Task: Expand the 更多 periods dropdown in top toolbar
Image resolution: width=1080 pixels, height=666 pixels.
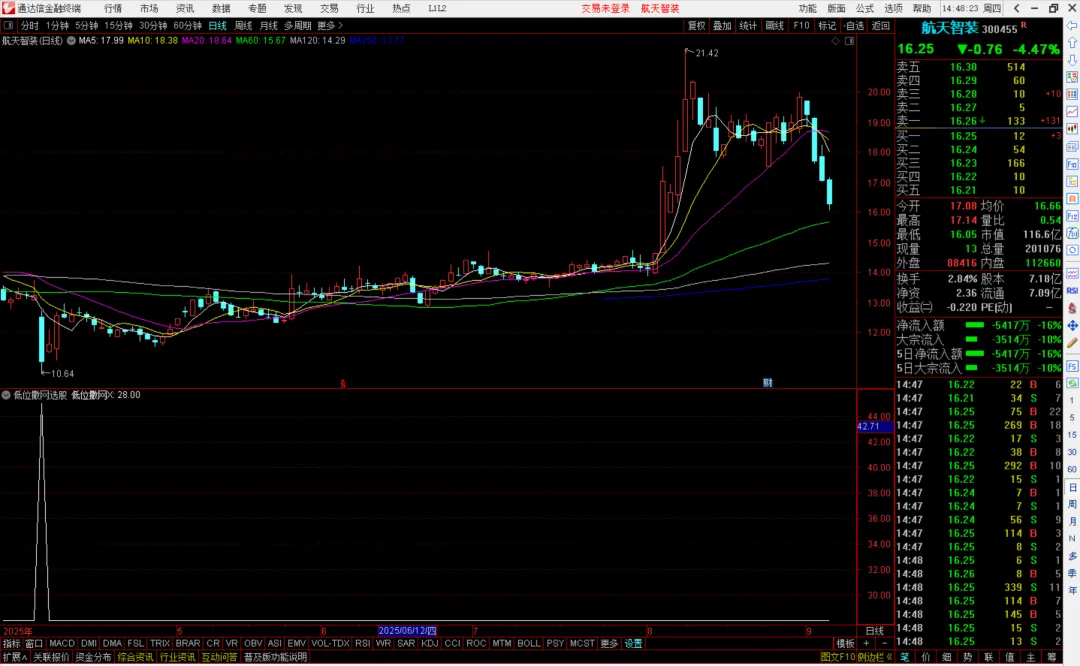Action: pos(329,25)
